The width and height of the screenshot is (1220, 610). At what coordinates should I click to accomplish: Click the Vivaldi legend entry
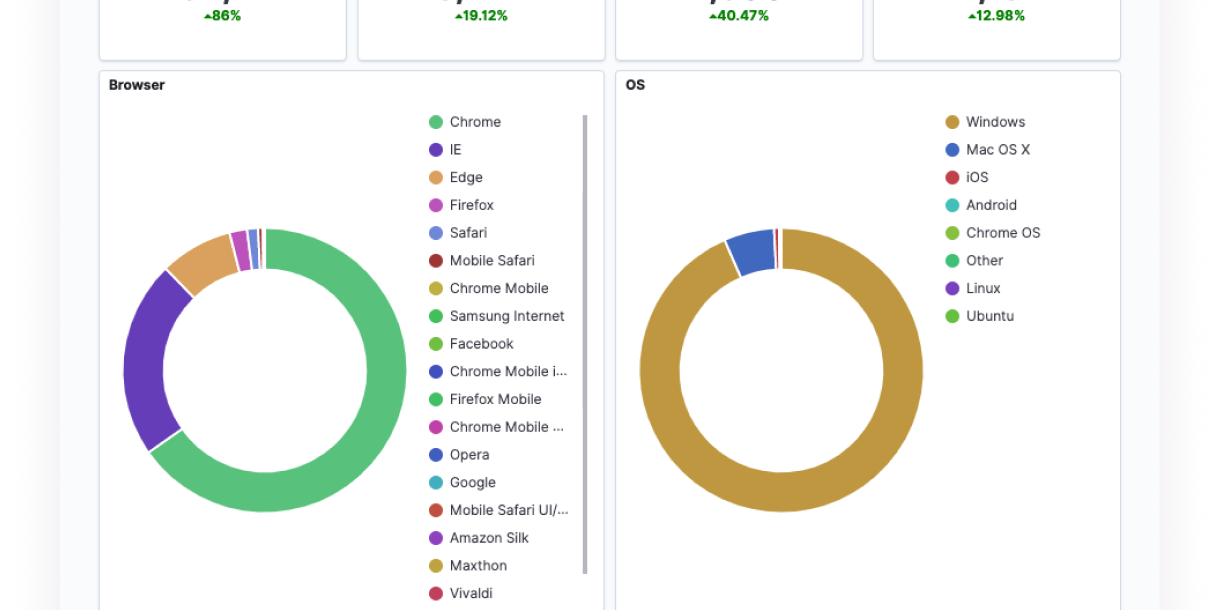[x=470, y=593]
